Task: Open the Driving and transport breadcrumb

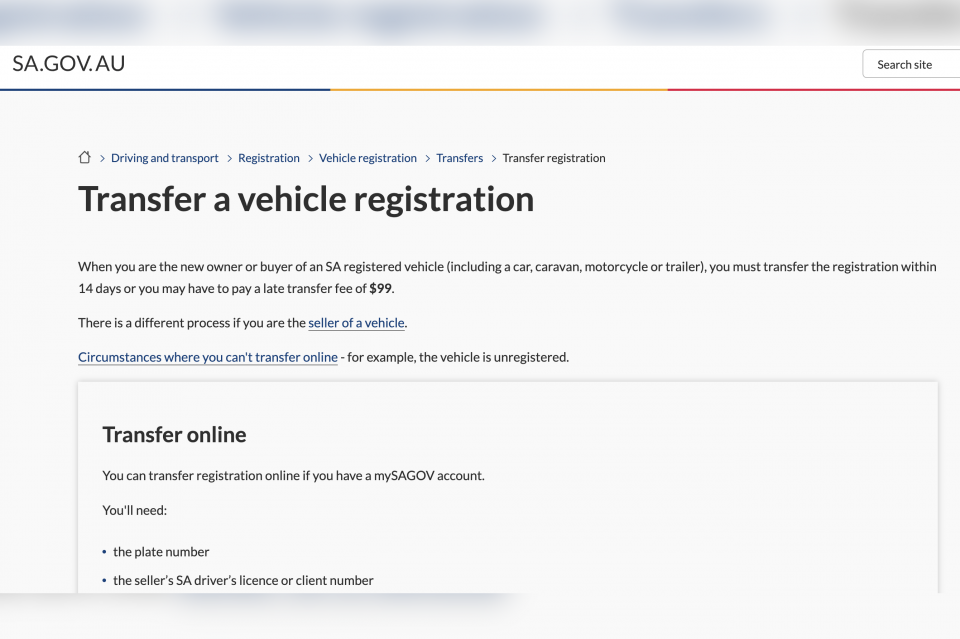Action: tap(165, 158)
